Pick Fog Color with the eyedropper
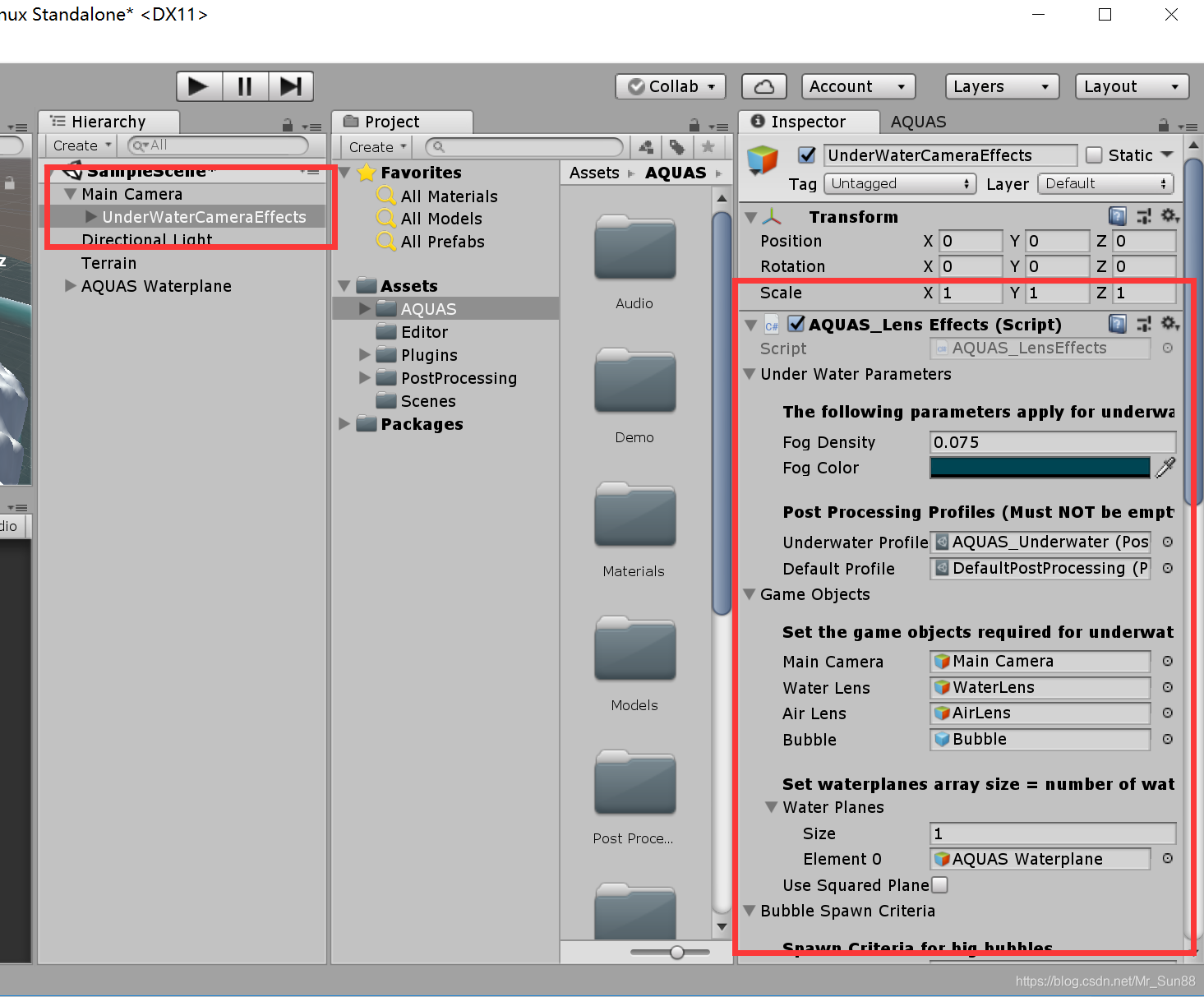1204x997 pixels. coord(1165,468)
